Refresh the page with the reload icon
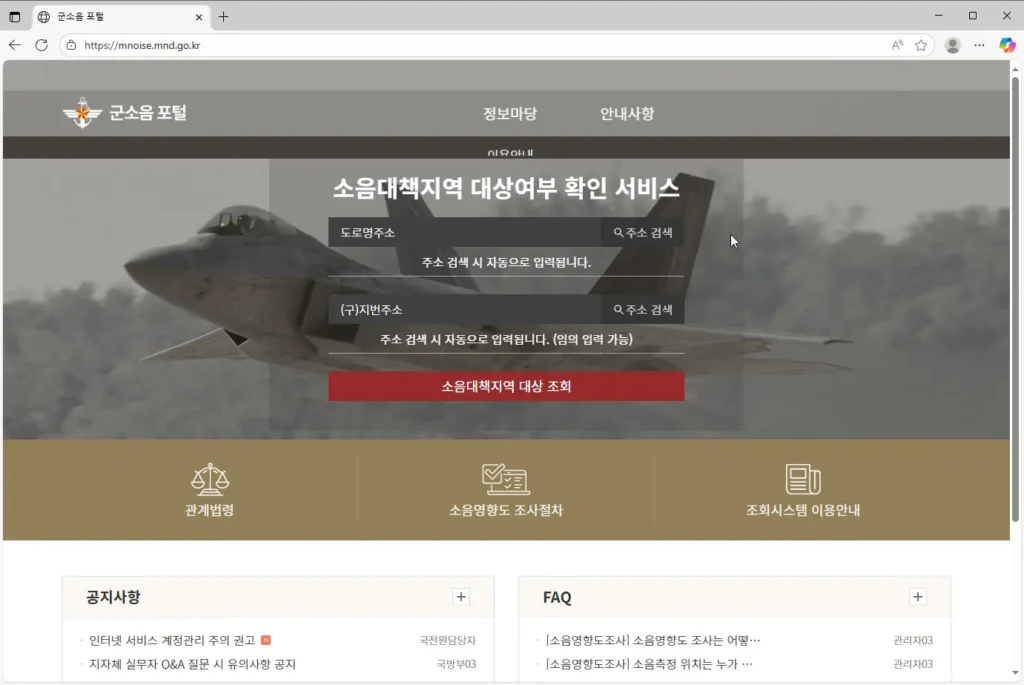 40,45
